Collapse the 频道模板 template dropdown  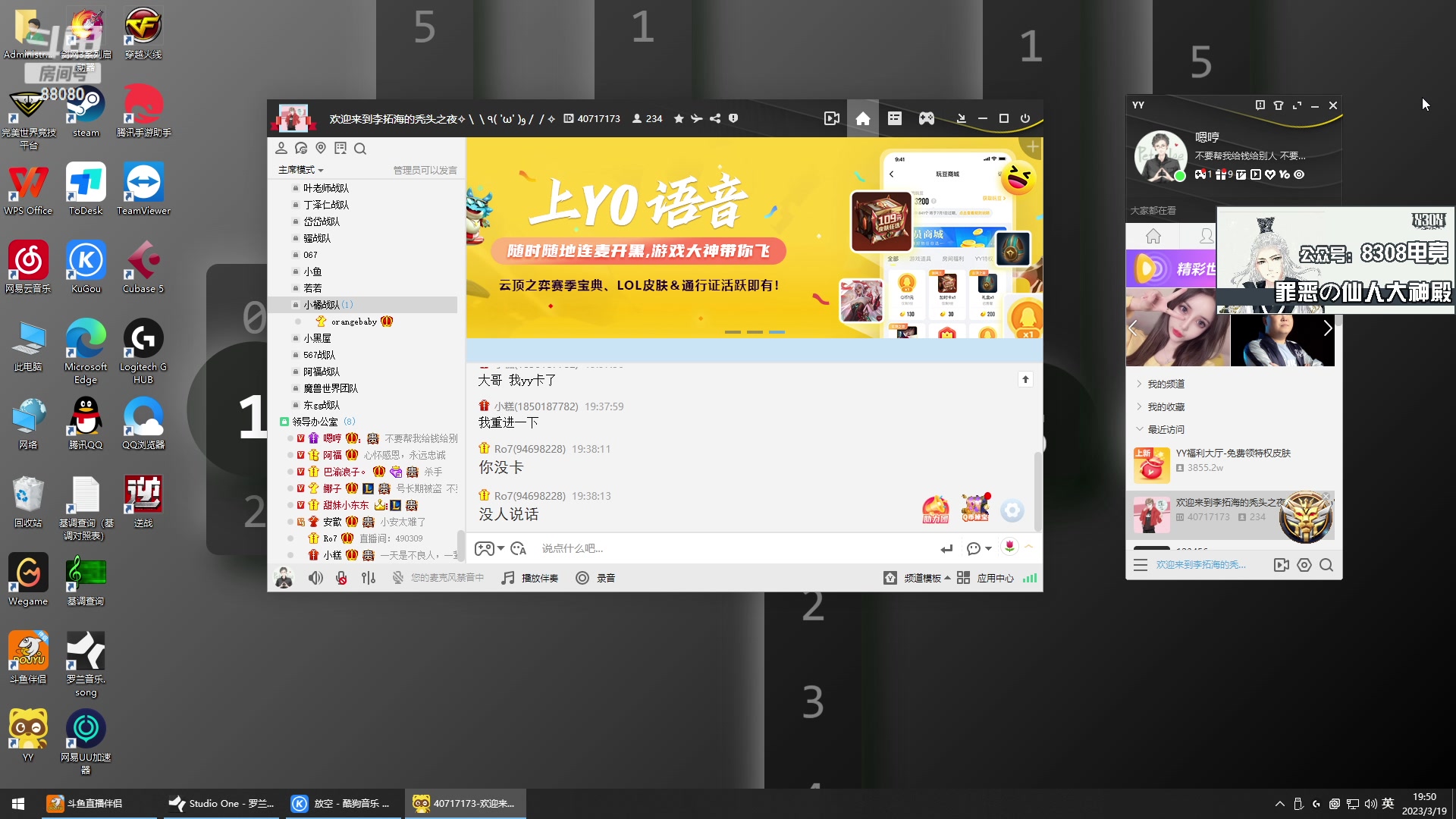point(921,578)
